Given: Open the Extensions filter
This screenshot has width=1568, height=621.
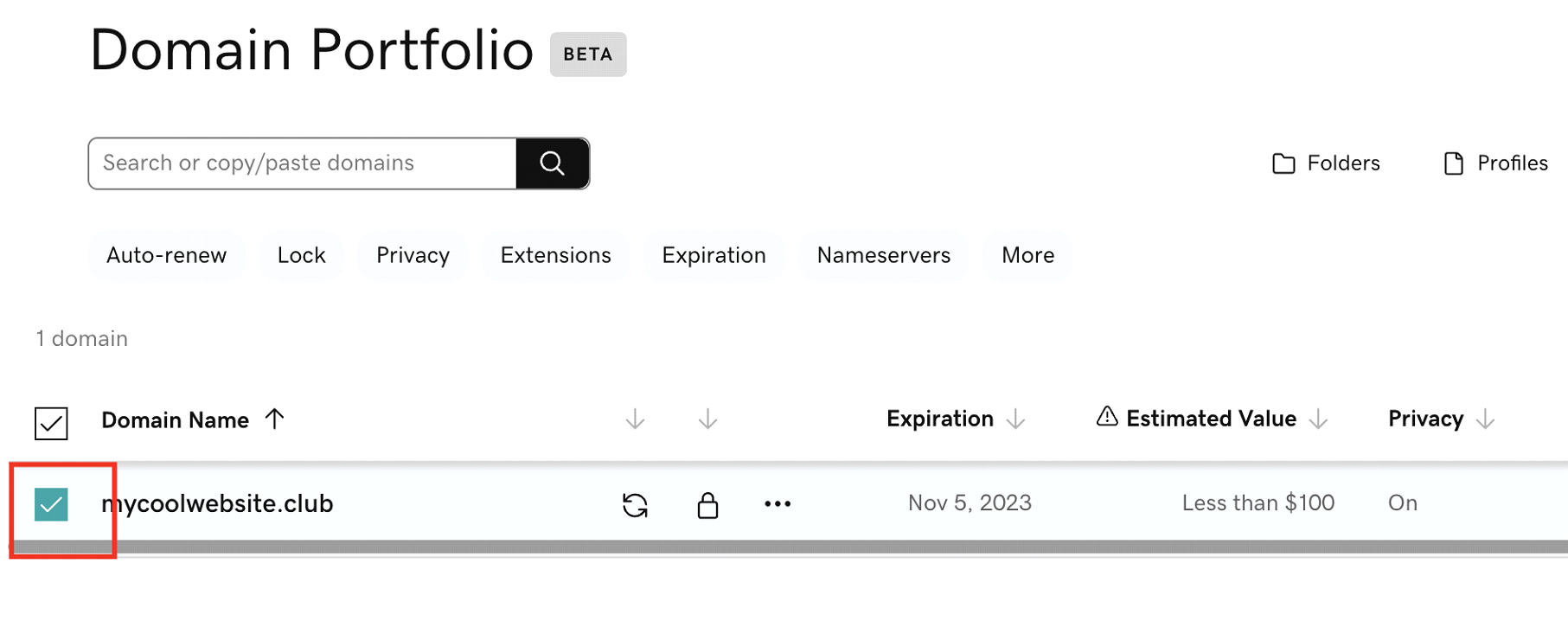Looking at the screenshot, I should [x=555, y=255].
